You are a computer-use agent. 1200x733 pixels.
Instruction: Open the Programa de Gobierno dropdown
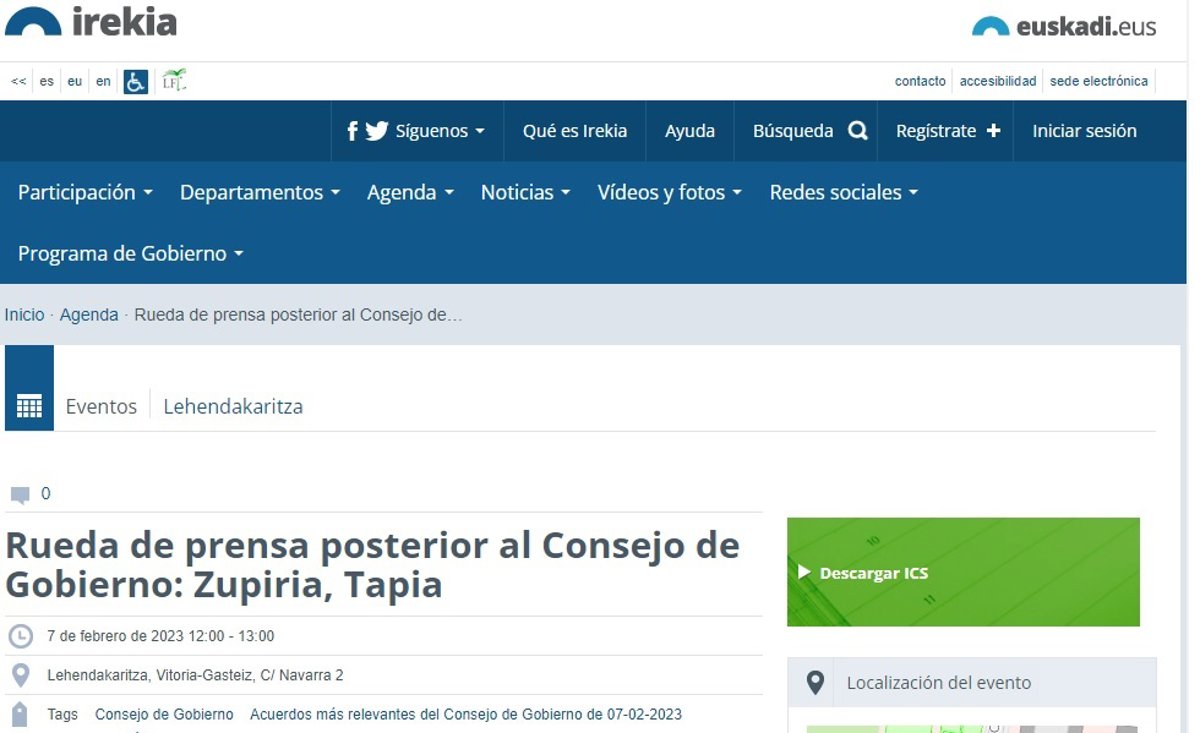(x=130, y=254)
